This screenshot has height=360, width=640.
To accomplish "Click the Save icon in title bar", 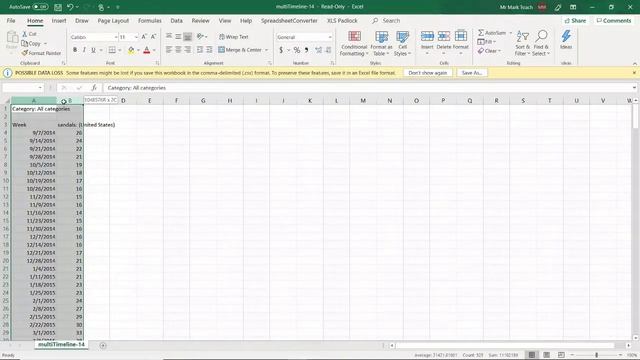I will pyautogui.click(x=58, y=7).
